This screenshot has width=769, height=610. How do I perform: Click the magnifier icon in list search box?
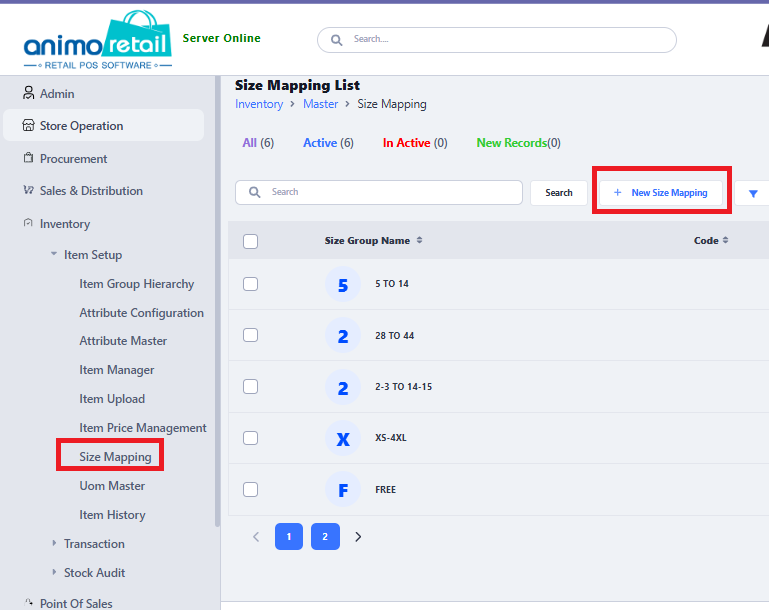255,192
